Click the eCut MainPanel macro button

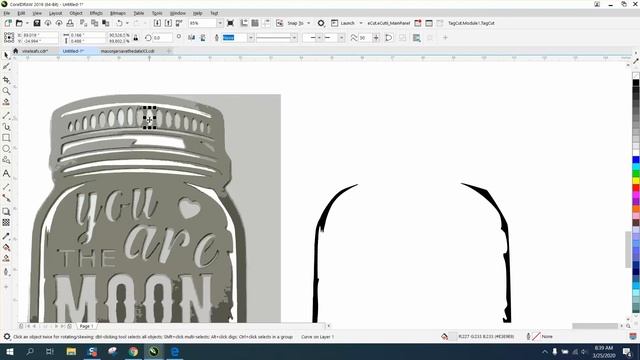pos(389,23)
